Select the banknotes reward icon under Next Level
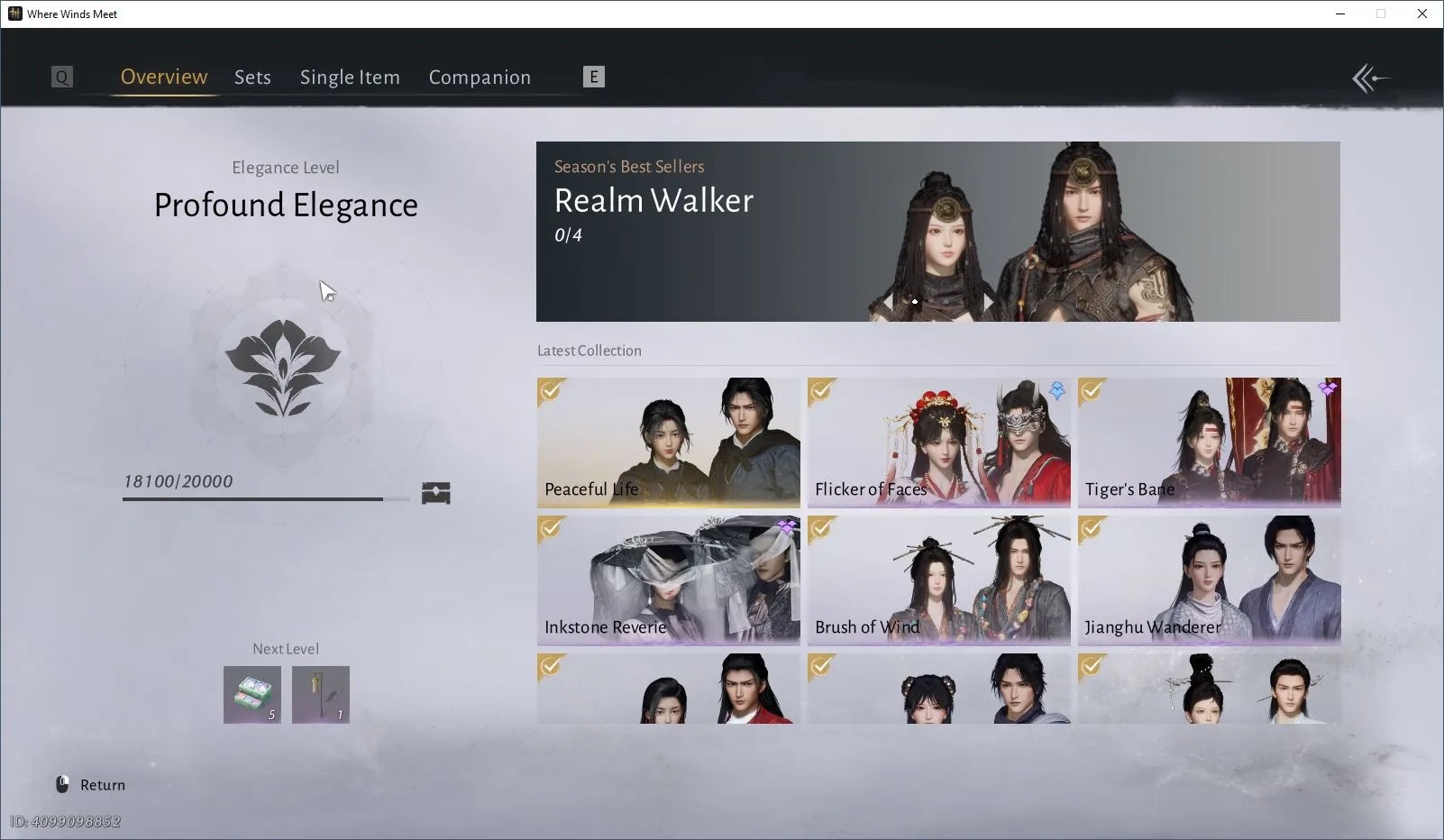1444x840 pixels. click(252, 695)
